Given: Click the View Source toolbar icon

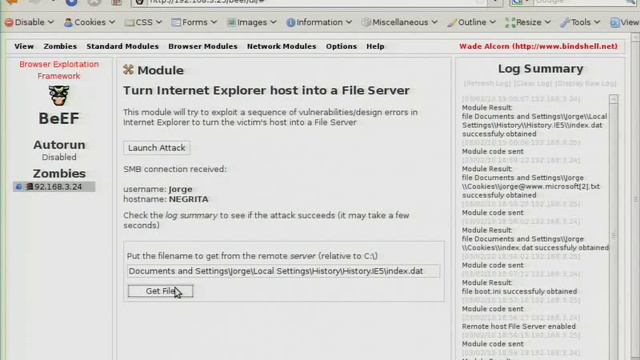Looking at the screenshot, I should [x=615, y=22].
